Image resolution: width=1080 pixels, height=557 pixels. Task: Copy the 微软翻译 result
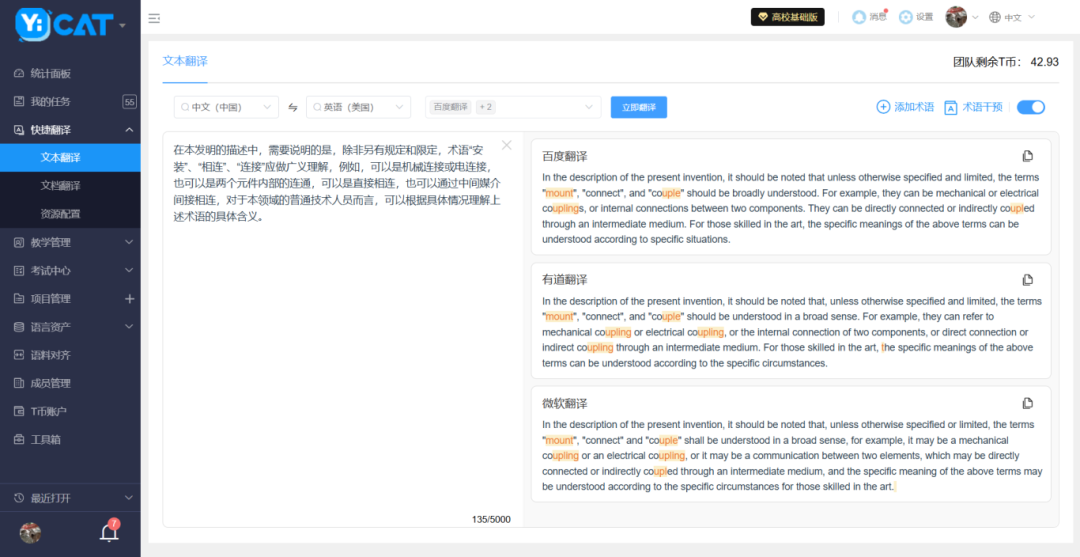point(1028,403)
